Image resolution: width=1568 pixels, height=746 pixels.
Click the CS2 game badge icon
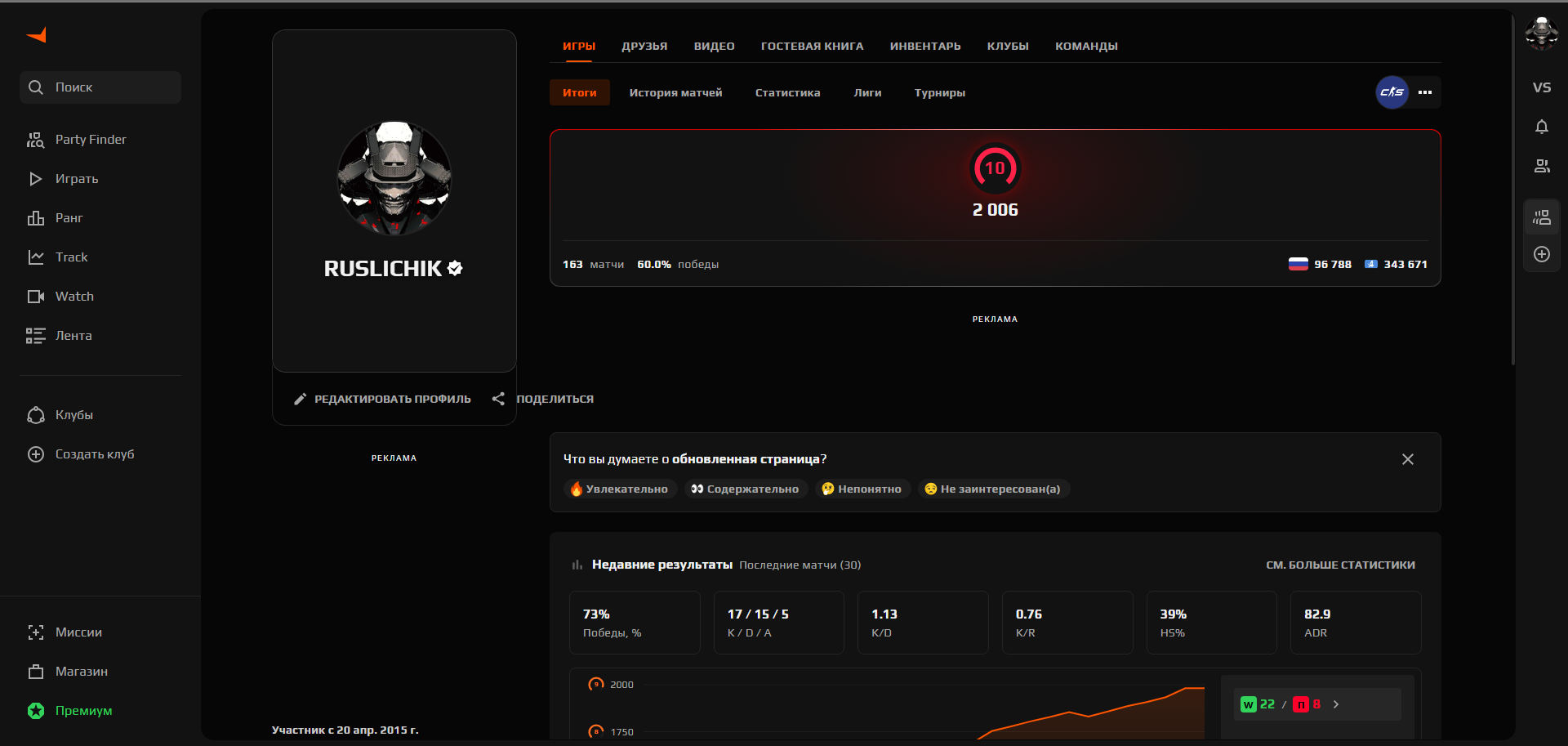pyautogui.click(x=1392, y=92)
